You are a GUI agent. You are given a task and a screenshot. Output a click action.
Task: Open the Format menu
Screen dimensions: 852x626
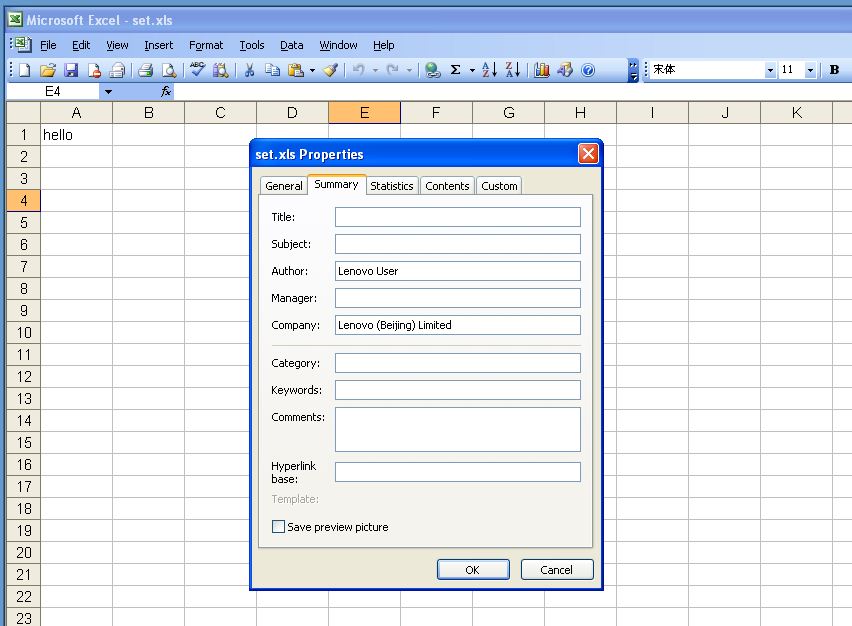[206, 45]
